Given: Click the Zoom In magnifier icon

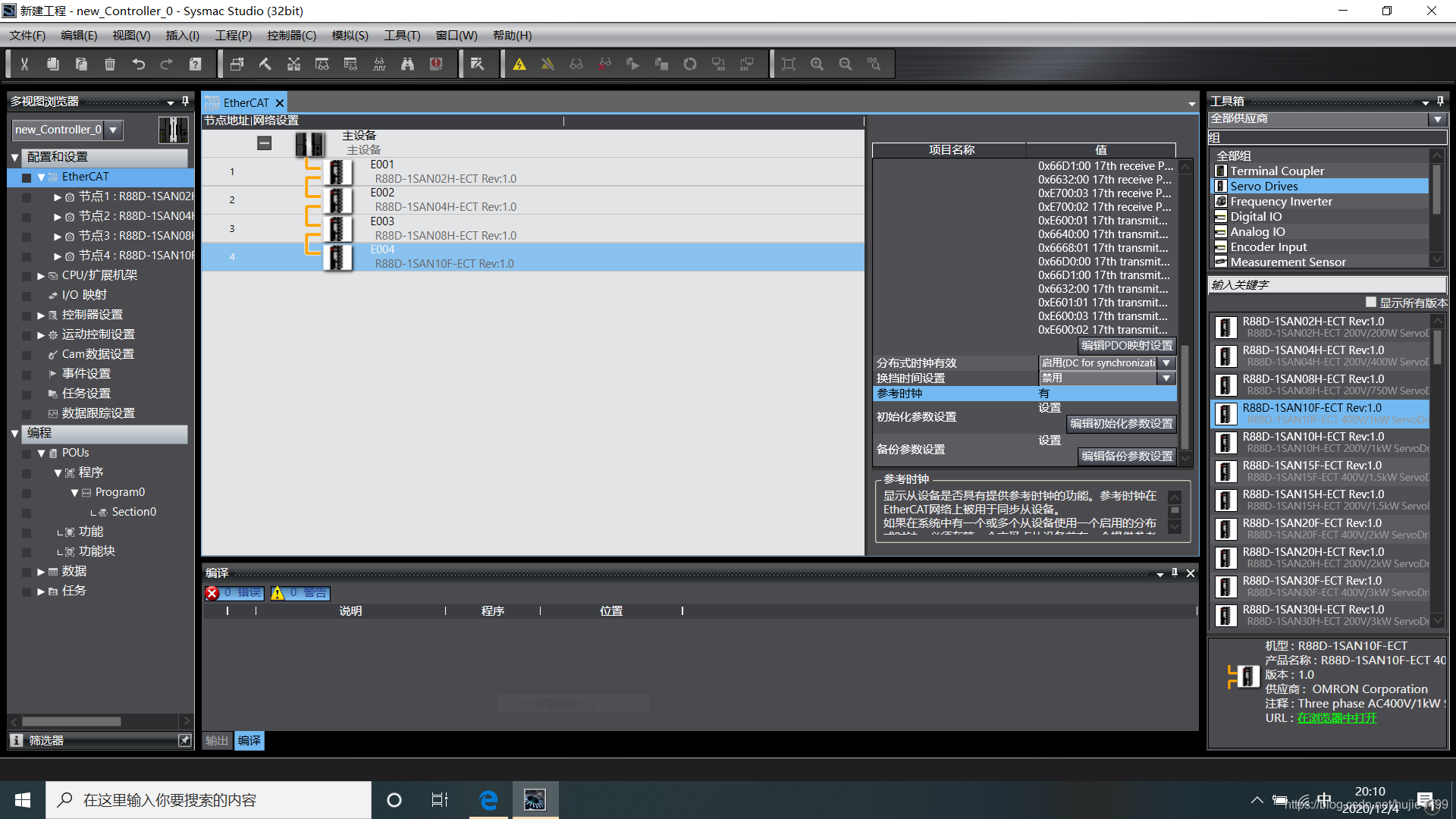Looking at the screenshot, I should 817,64.
